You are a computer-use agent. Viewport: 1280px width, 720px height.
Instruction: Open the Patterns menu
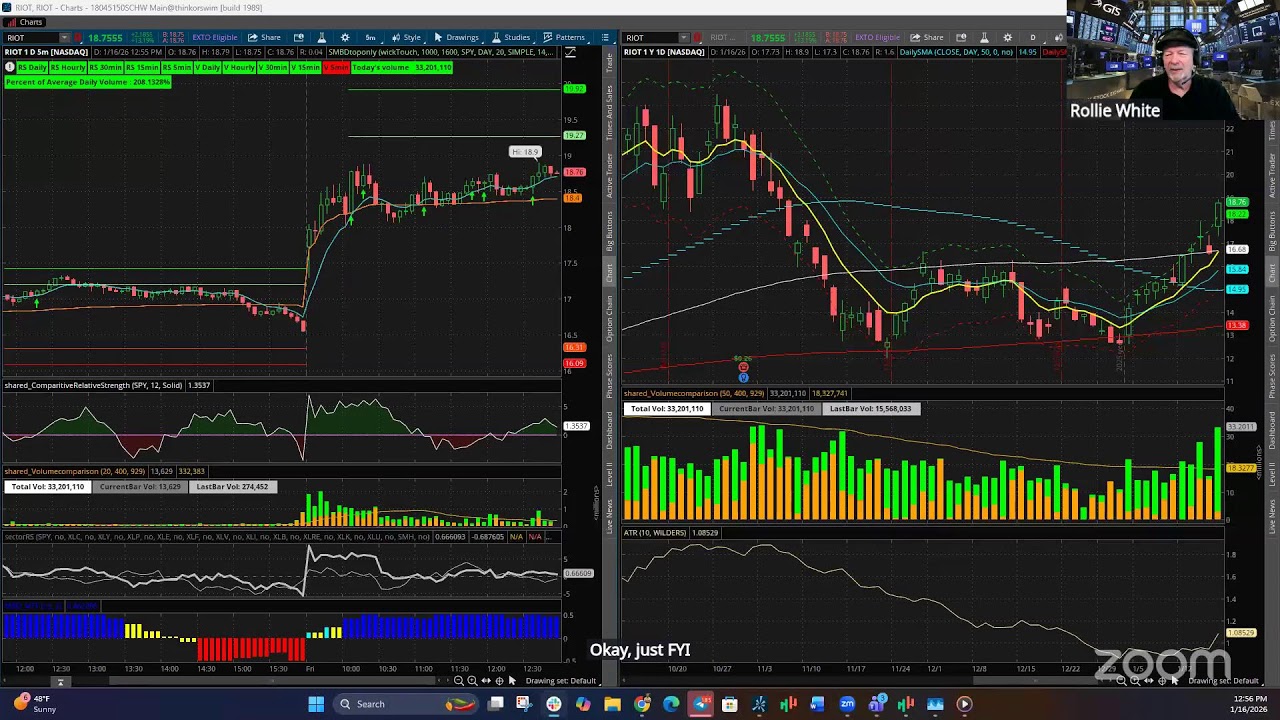pyautogui.click(x=564, y=38)
